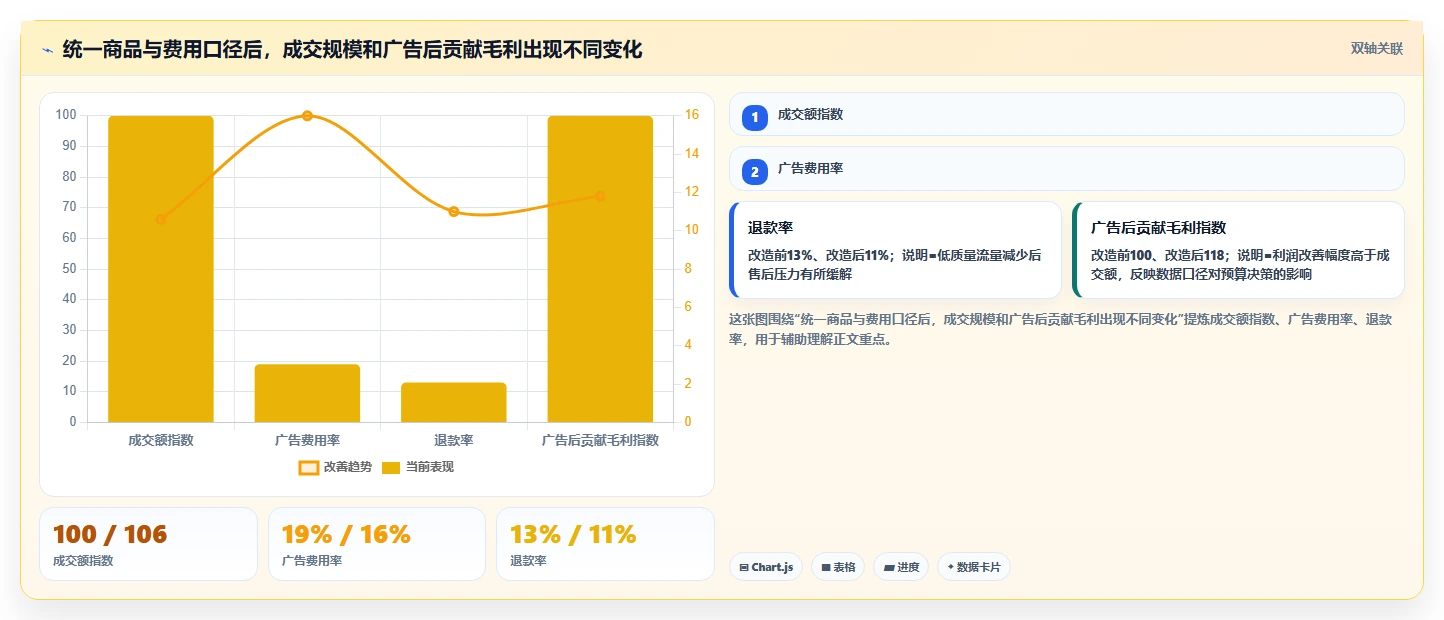Click the text 改造前100、改造后118

pos(1162,255)
